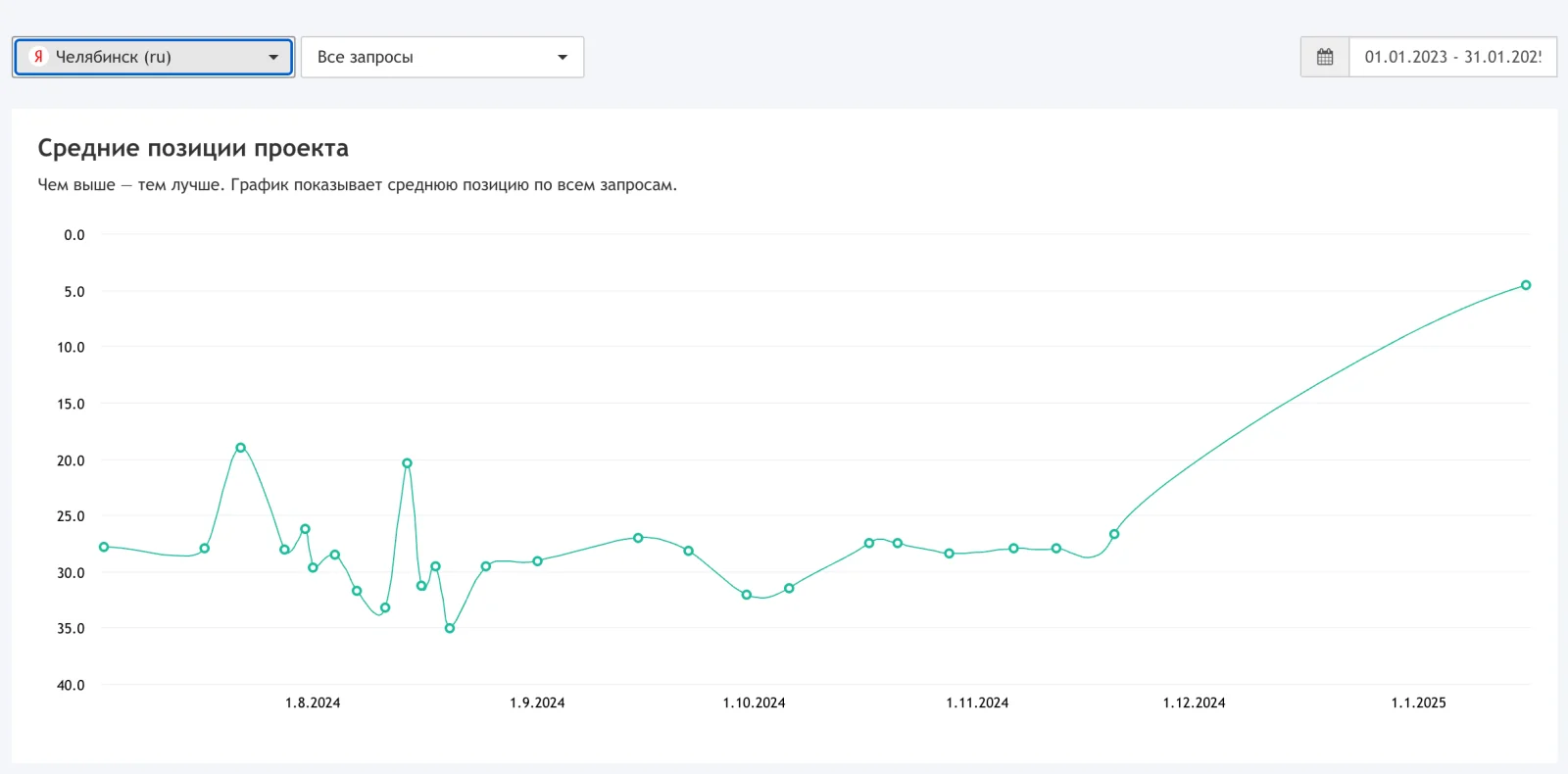Screen dimensions: 1568x774
Task: Click the 0.0 y-axis label
Action: [74, 235]
